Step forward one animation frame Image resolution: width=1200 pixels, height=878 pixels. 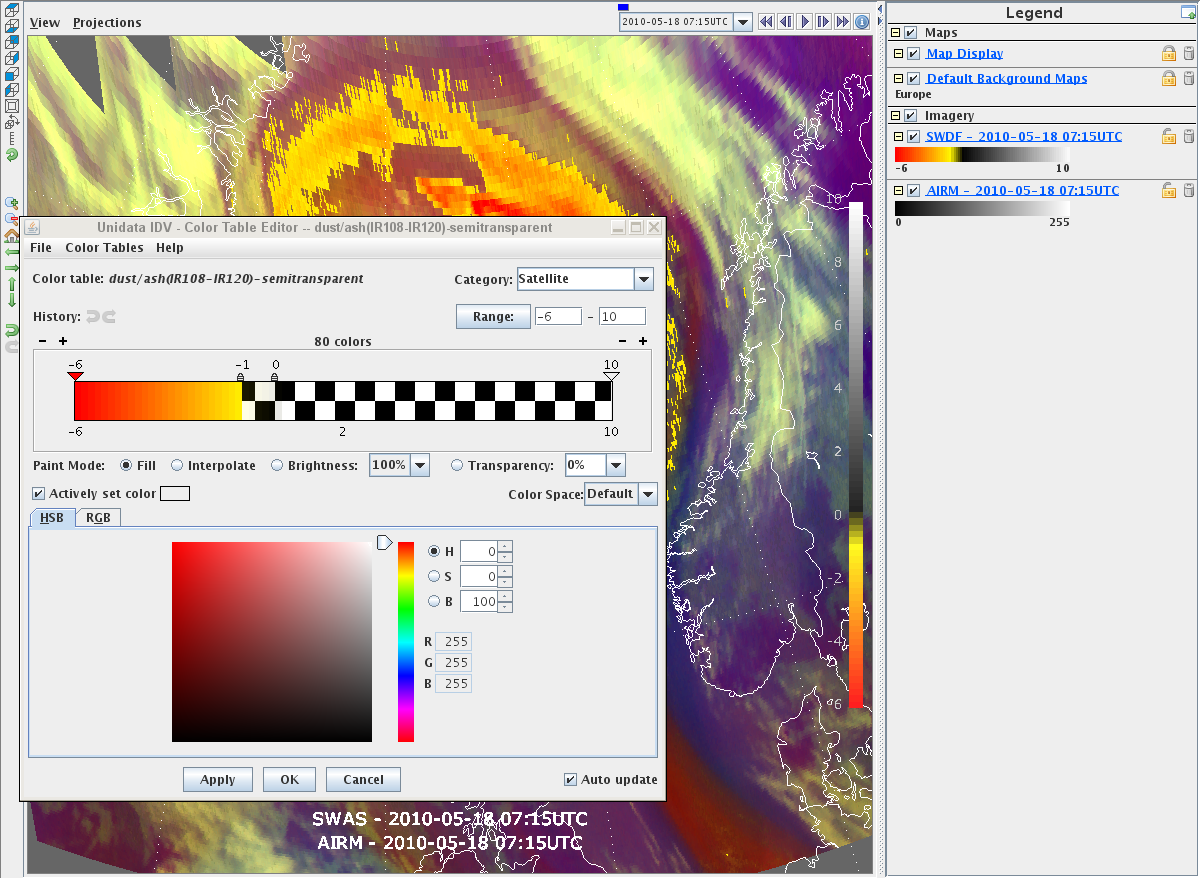tap(823, 21)
